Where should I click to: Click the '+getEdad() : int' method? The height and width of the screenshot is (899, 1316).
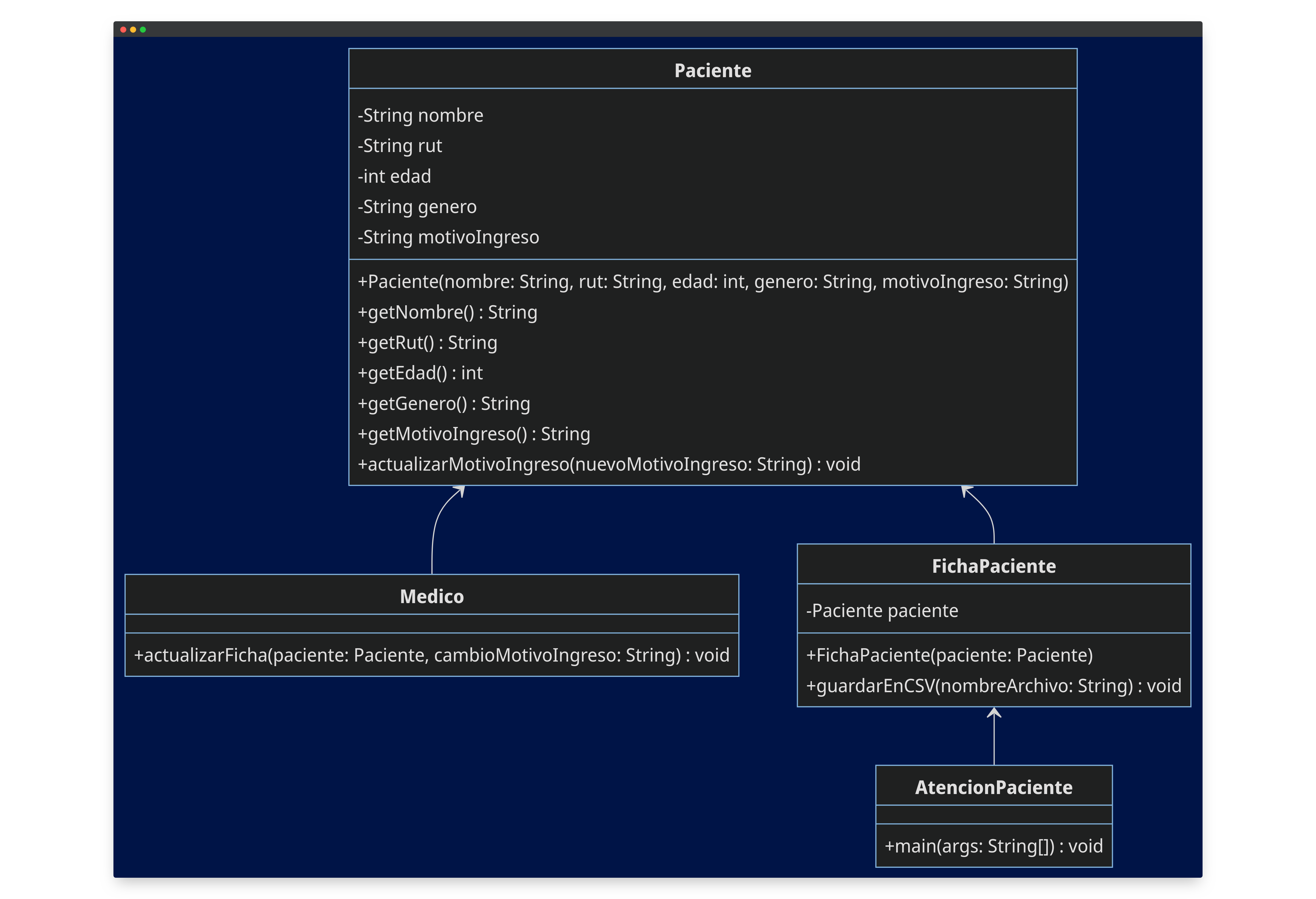(420, 373)
